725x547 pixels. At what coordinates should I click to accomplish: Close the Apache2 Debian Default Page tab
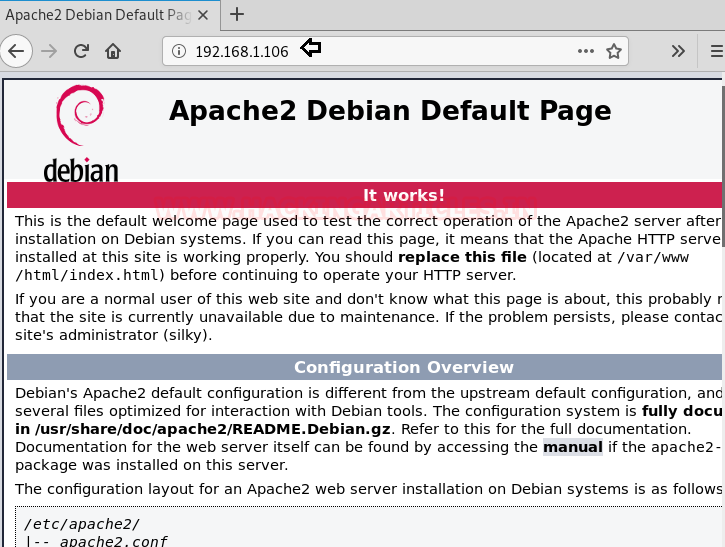point(203,15)
